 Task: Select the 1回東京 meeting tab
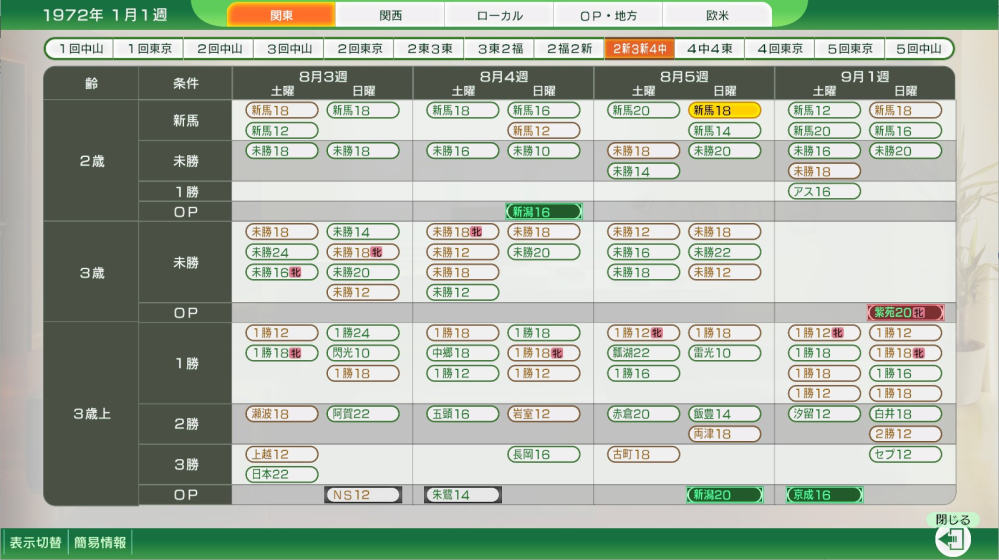coord(149,48)
